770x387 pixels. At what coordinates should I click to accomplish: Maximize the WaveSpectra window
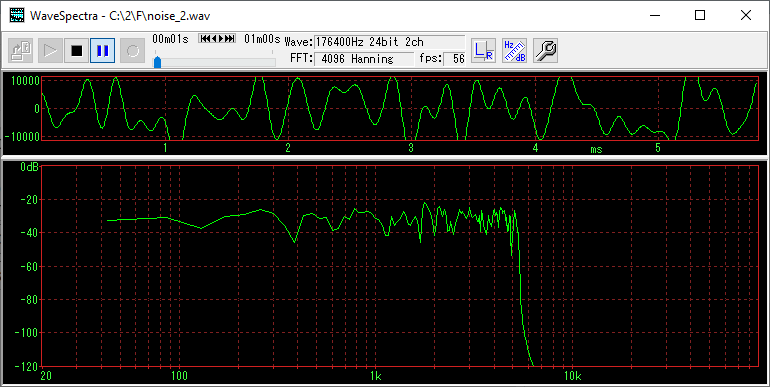(x=700, y=15)
